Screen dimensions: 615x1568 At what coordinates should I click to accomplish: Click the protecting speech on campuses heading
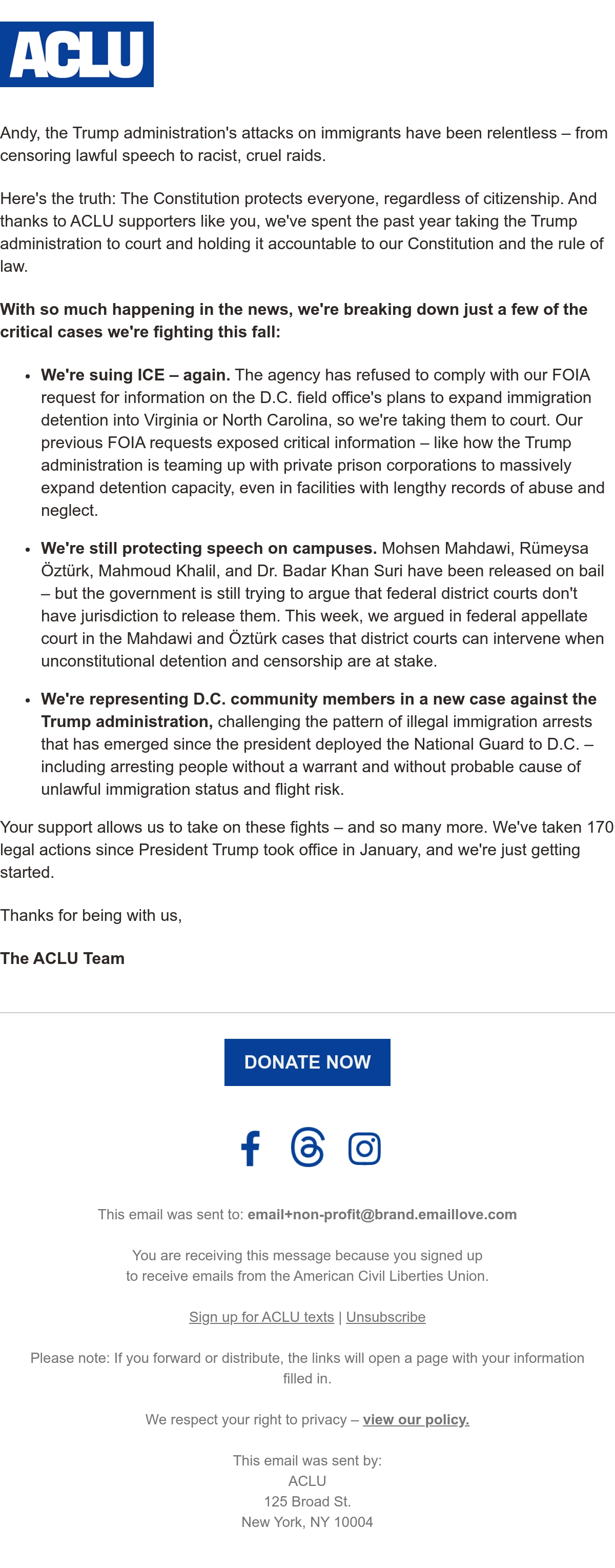tap(209, 549)
